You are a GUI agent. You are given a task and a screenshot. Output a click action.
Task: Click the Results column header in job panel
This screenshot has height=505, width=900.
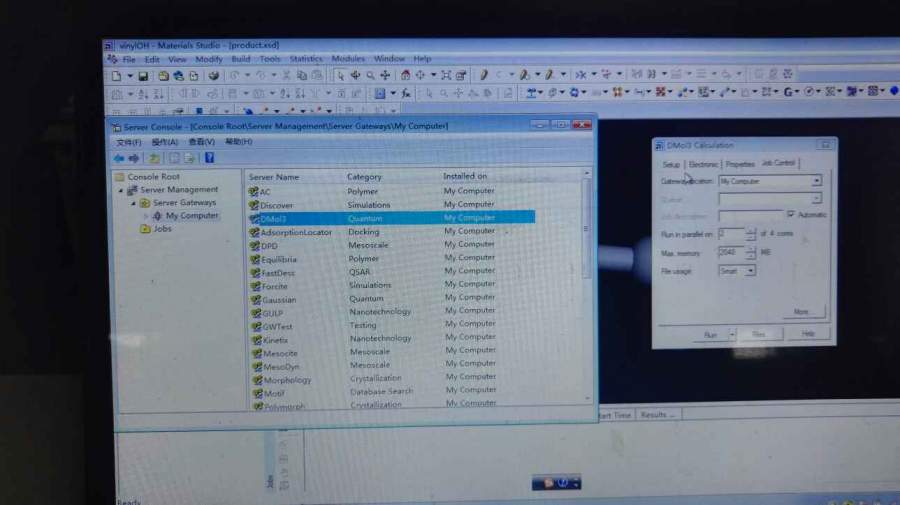click(x=657, y=415)
